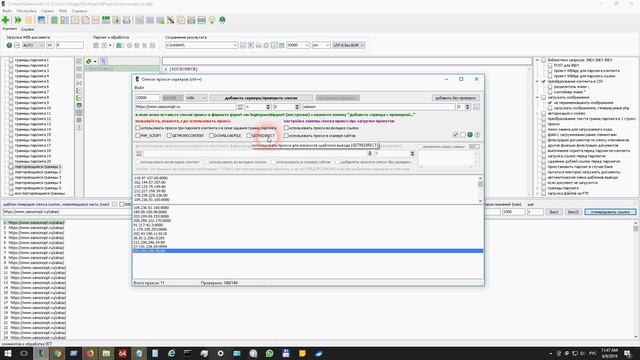Open Firefox from the taskbar
The image size is (640, 360).
pyautogui.click(x=90, y=353)
